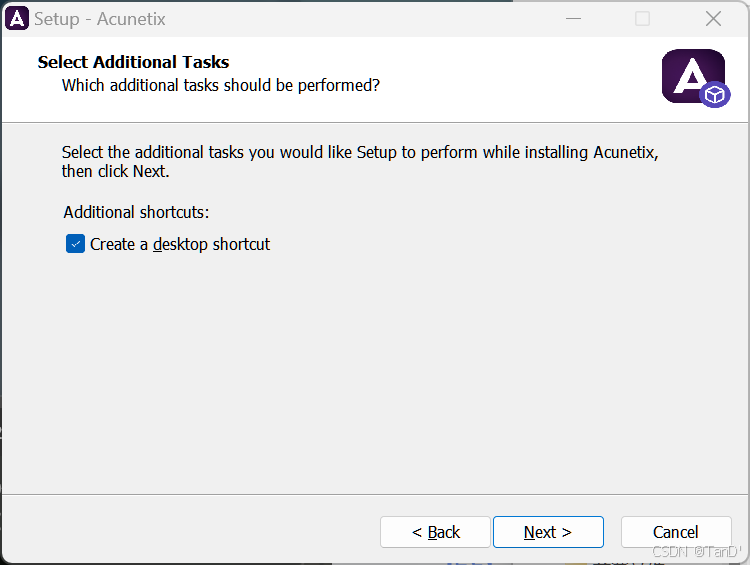This screenshot has height=565, width=750.
Task: Close the Acunetix Setup window
Action: coord(713,18)
